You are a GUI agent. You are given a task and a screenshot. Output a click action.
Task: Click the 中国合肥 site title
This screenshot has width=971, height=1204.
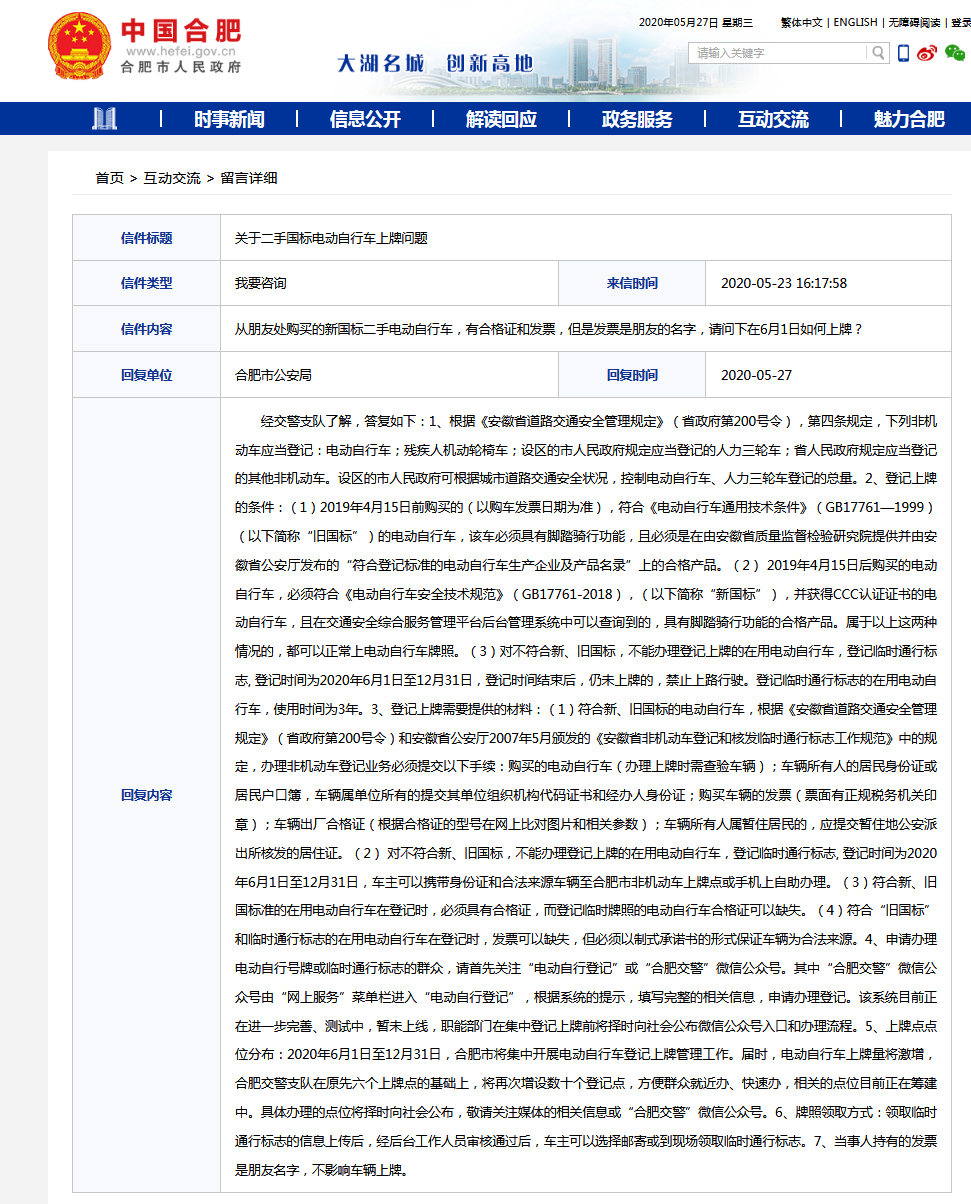click(181, 30)
